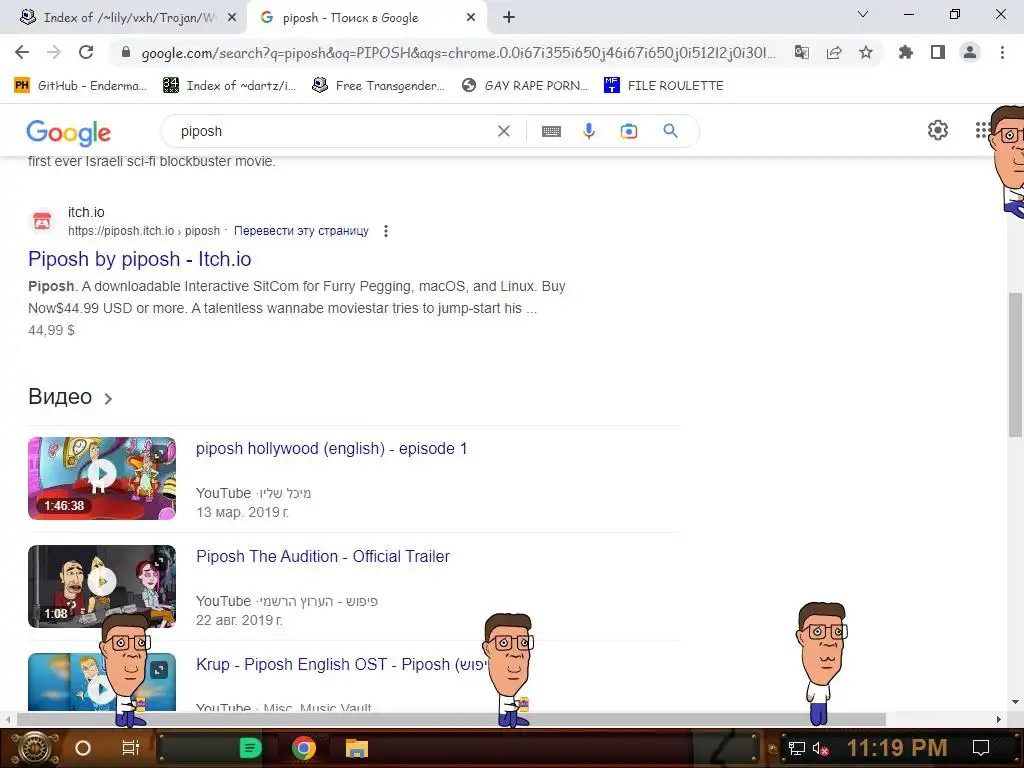Expand the 'Видео' section heading
Image resolution: width=1024 pixels, height=768 pixels.
click(x=71, y=397)
